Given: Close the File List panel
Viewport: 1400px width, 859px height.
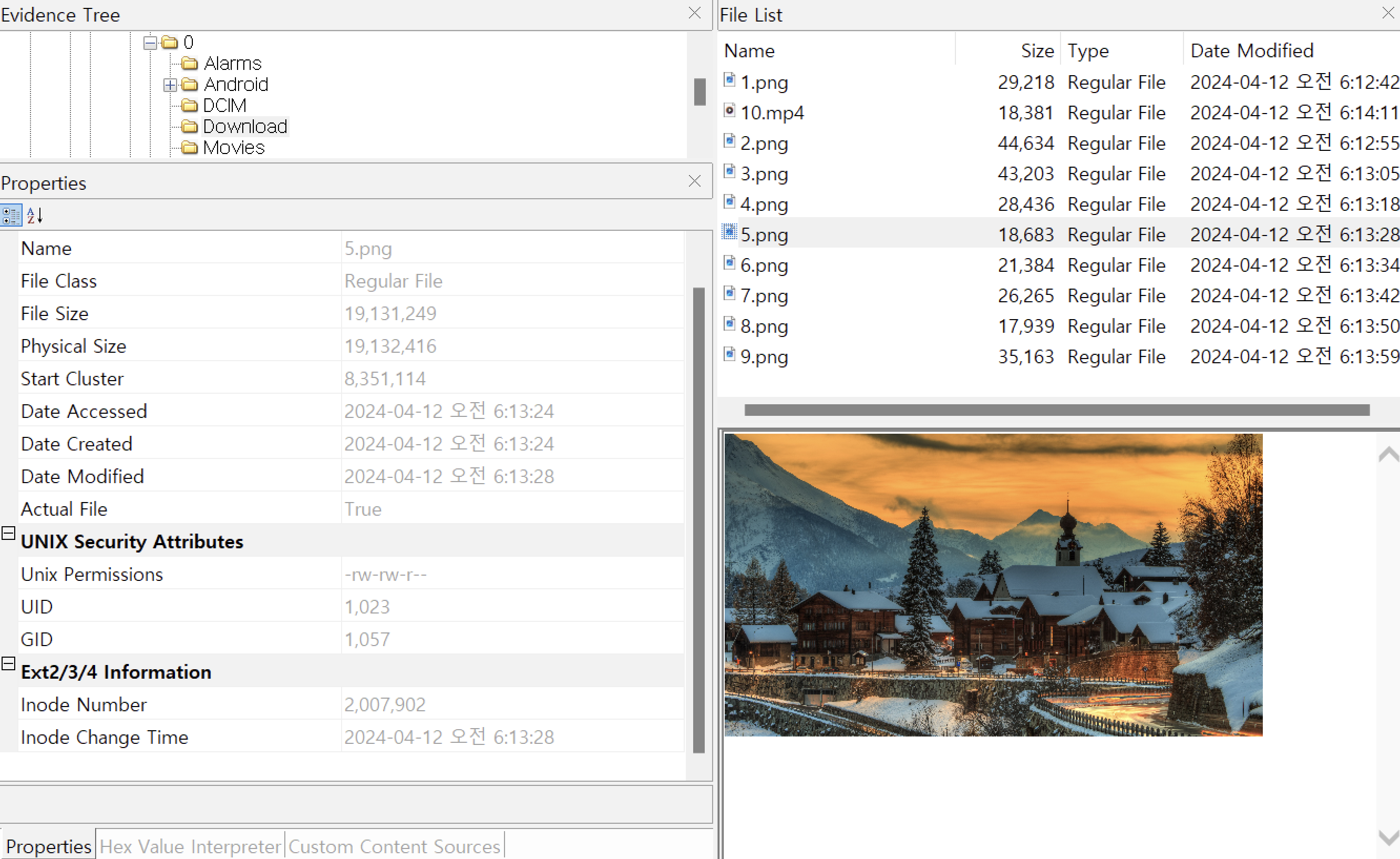Looking at the screenshot, I should tap(1388, 13).
